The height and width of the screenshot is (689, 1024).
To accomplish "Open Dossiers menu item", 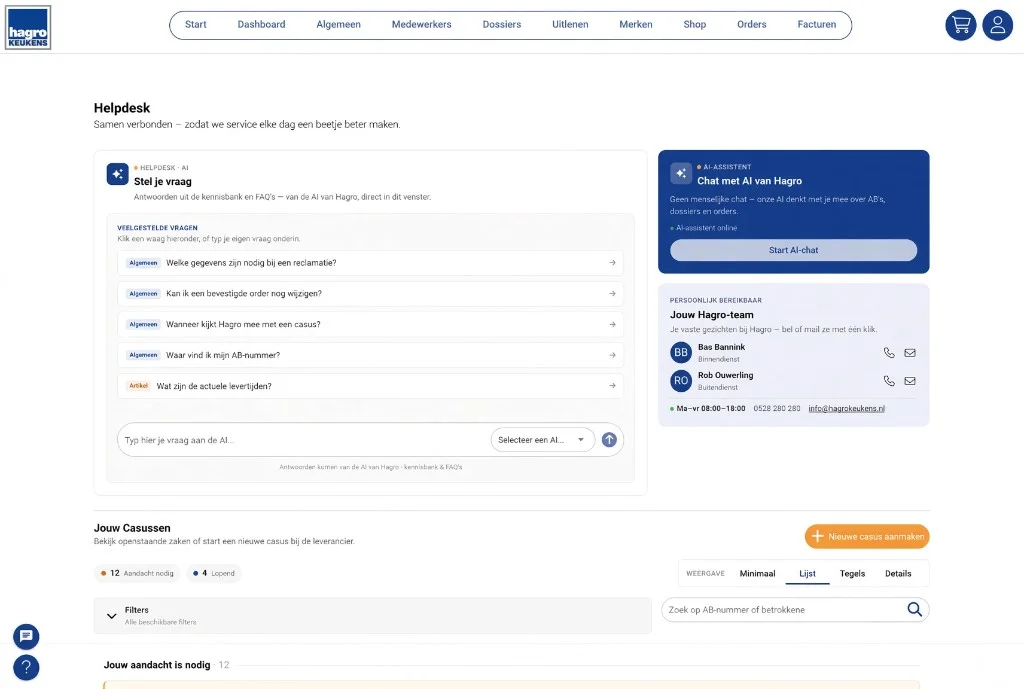I will click(502, 24).
